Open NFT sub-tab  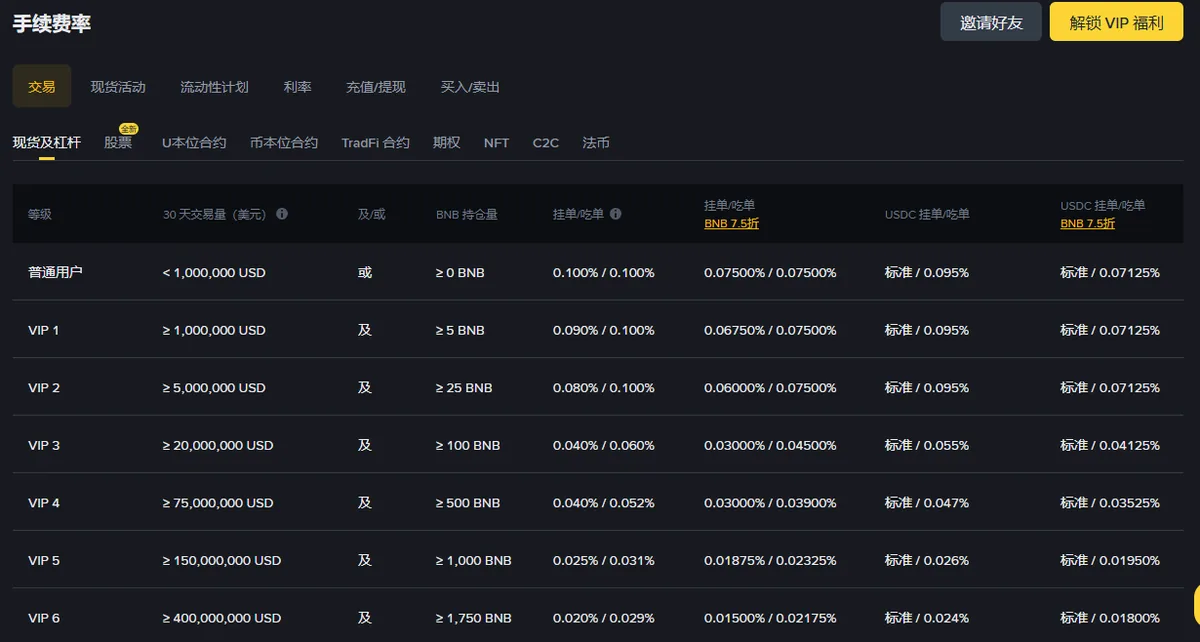click(x=496, y=143)
